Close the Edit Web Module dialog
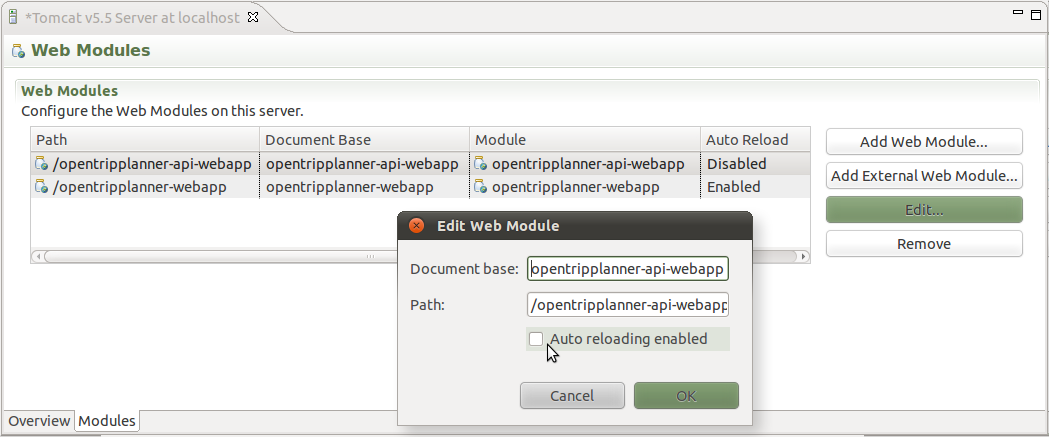 [416, 226]
